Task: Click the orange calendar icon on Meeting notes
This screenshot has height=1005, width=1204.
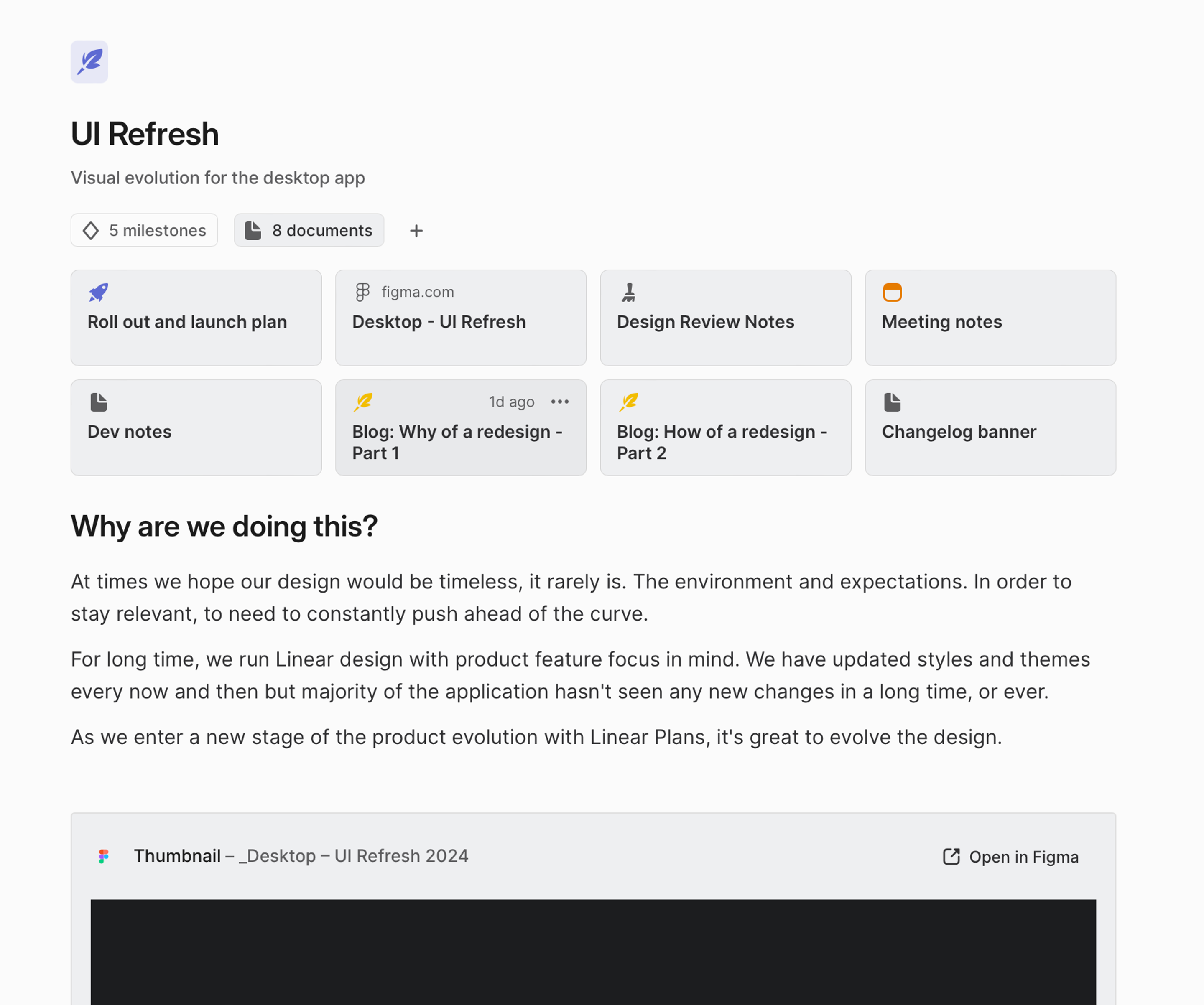Action: pos(892,292)
